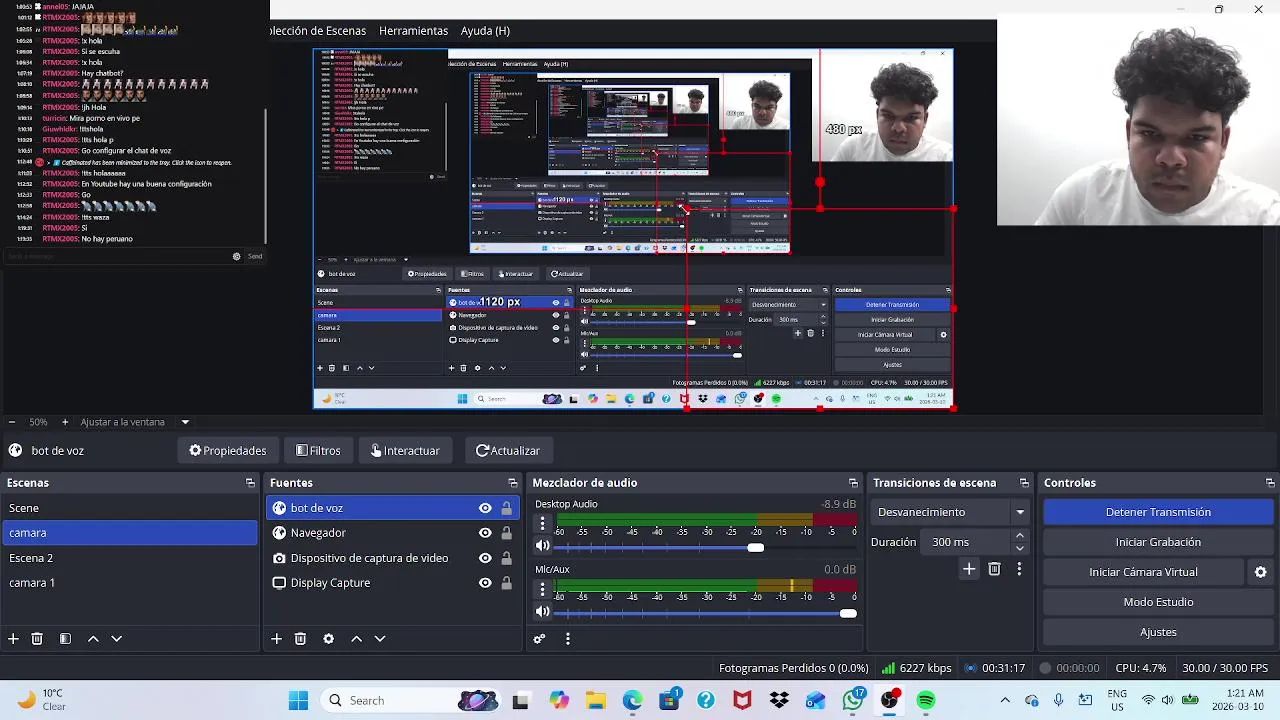Open source Filtros button
Screen dimensions: 1280x720
coord(319,451)
